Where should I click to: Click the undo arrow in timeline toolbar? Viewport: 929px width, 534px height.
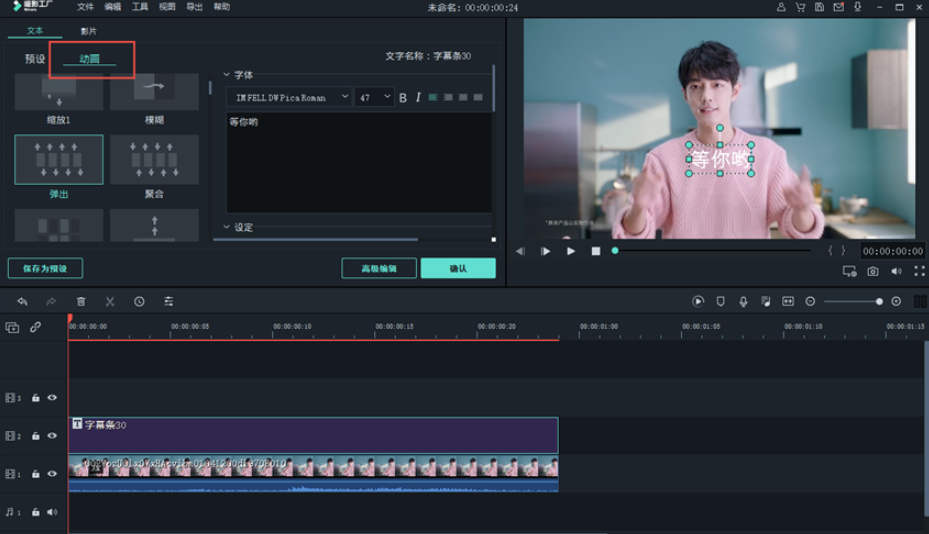(x=22, y=301)
